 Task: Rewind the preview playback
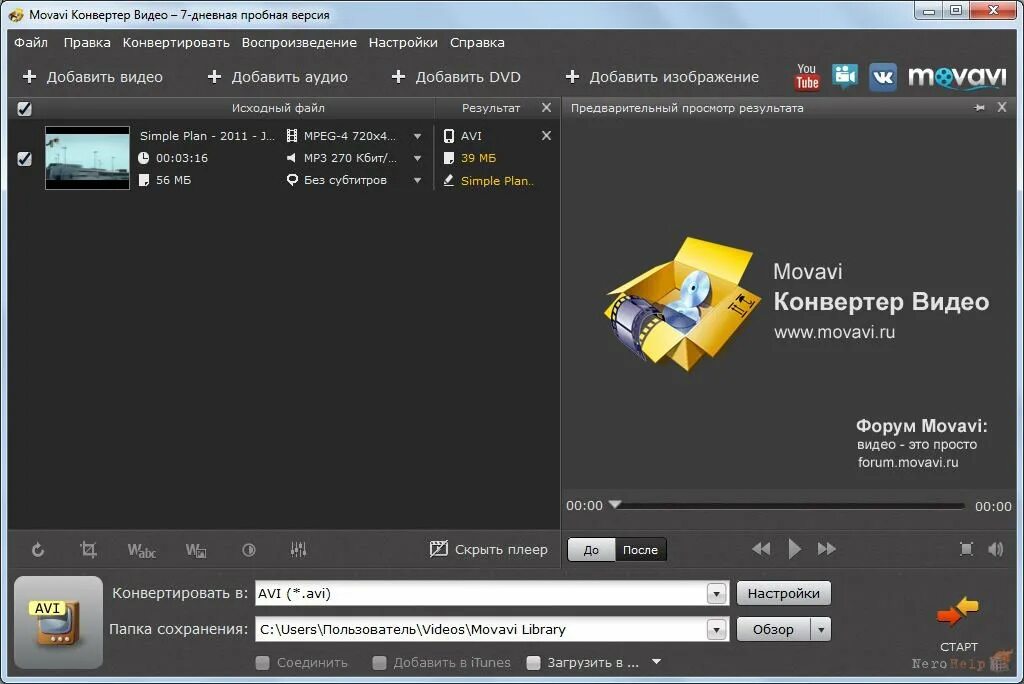761,549
